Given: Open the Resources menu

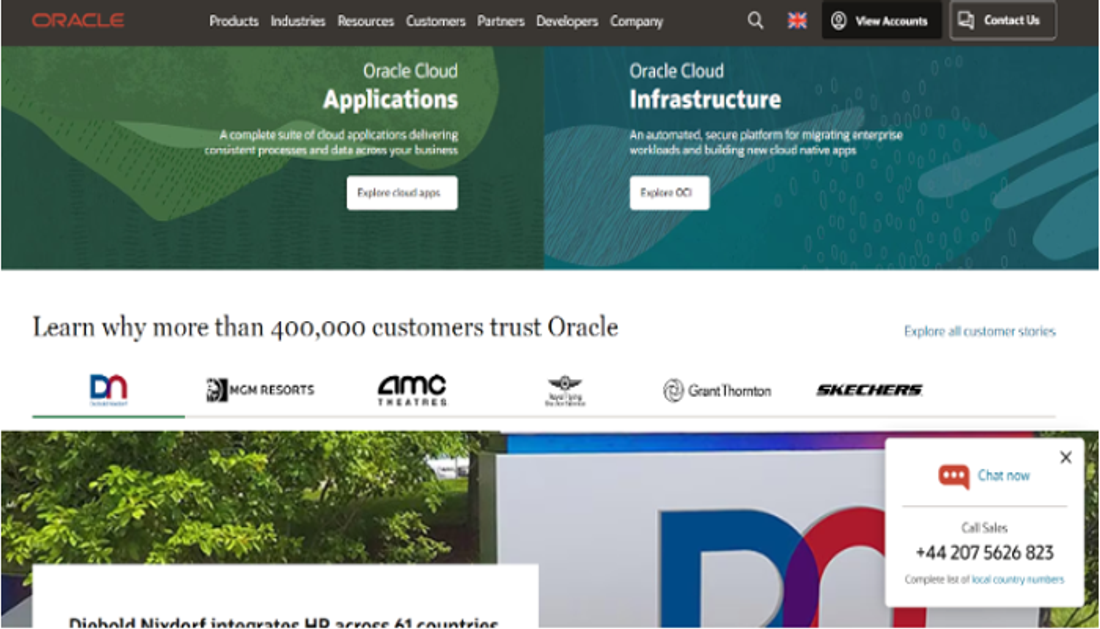Looking at the screenshot, I should (365, 21).
